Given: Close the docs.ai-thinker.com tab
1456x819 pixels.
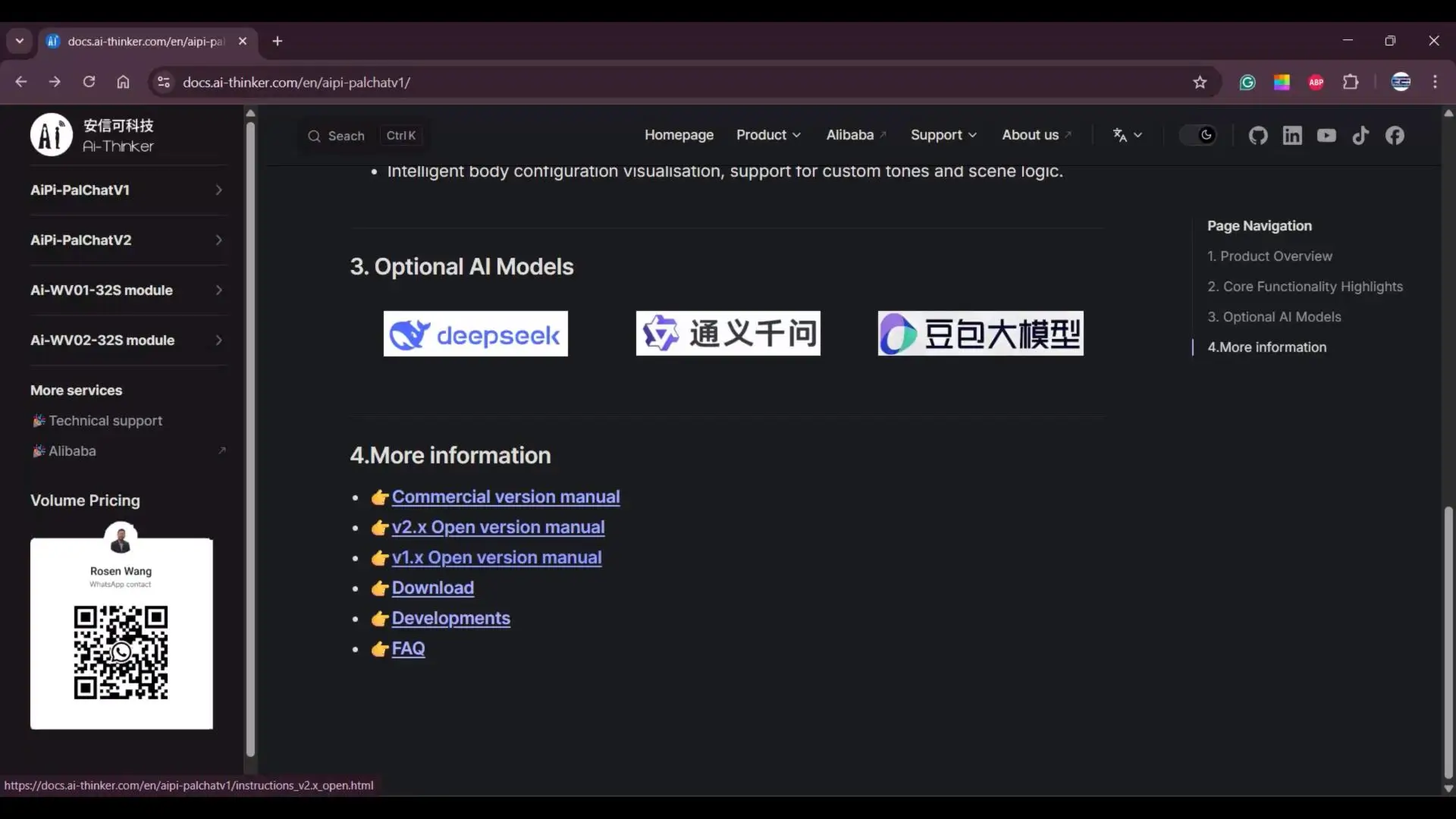Looking at the screenshot, I should [x=243, y=42].
